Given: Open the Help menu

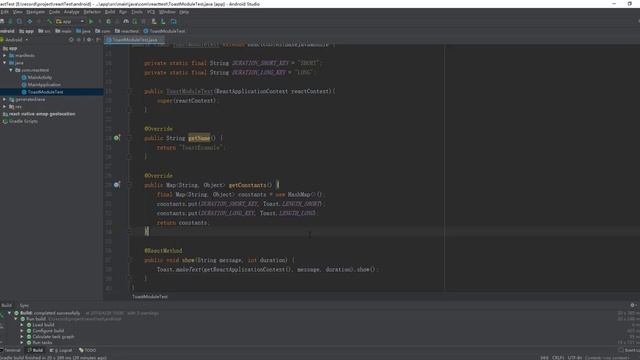Looking at the screenshot, I should (184, 12).
